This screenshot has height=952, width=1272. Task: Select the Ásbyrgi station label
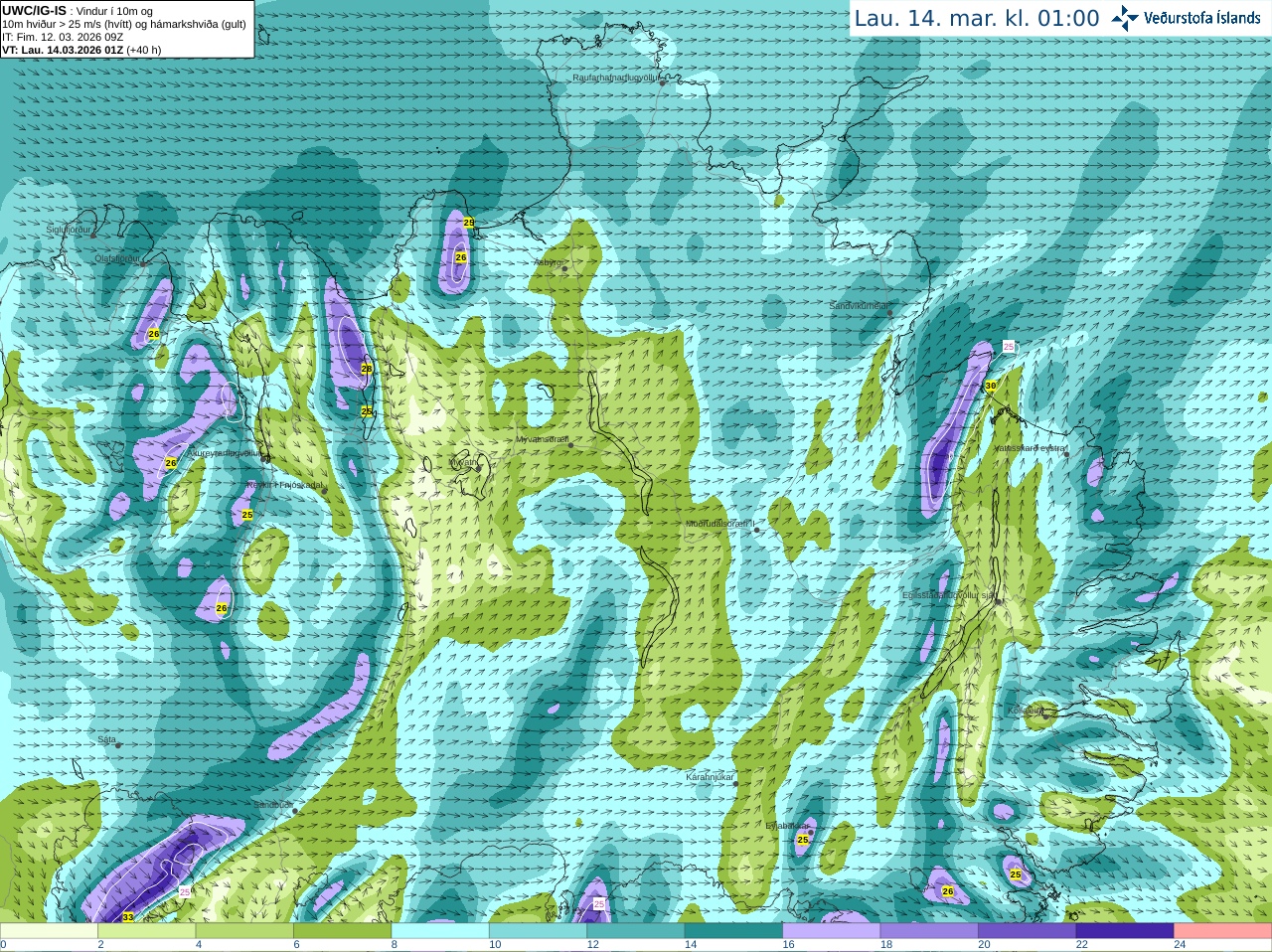[x=548, y=263]
